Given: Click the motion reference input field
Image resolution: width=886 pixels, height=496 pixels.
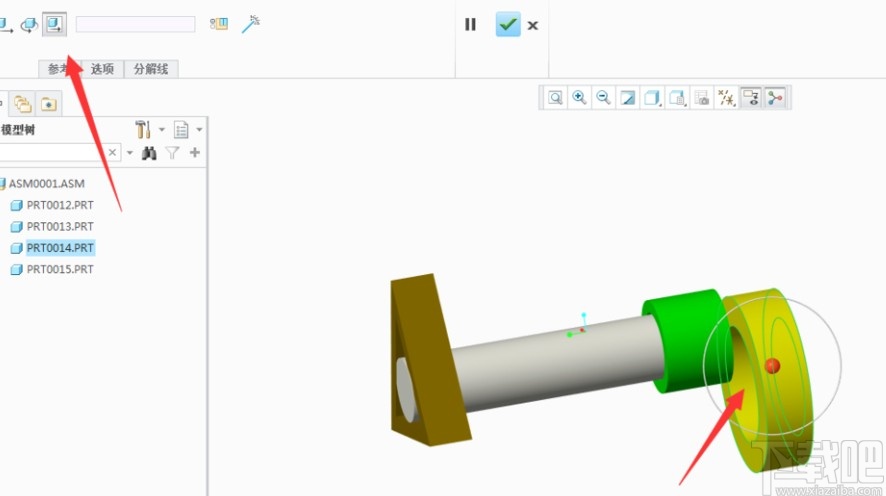Looking at the screenshot, I should point(136,24).
